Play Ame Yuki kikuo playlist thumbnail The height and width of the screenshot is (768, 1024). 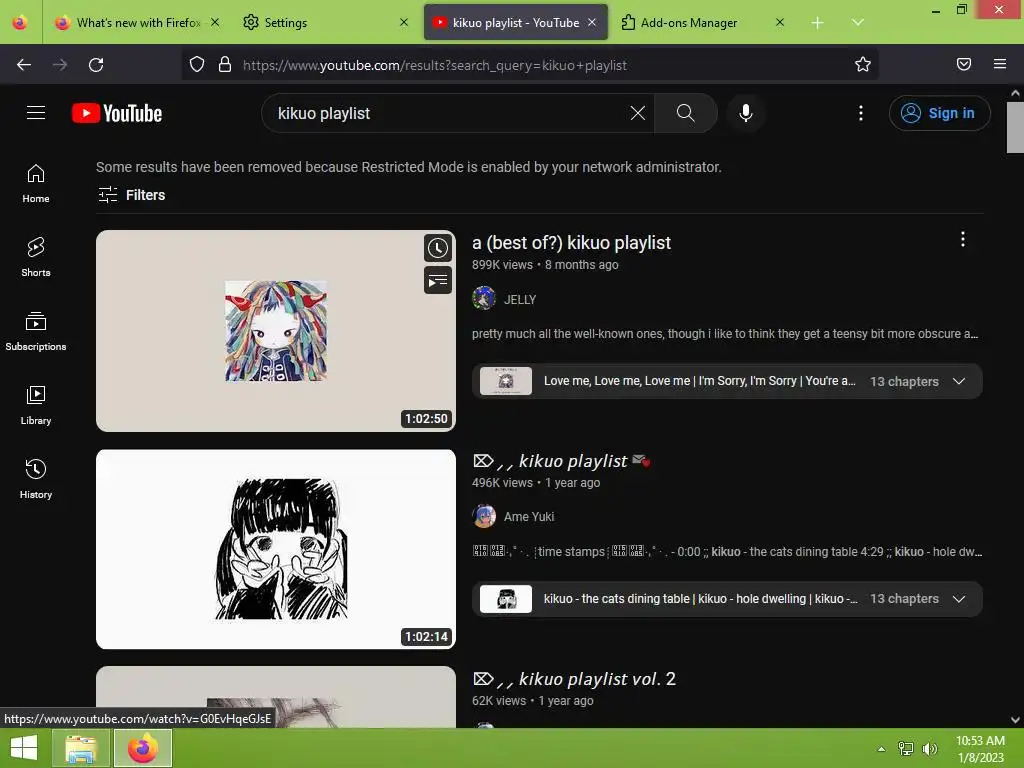(x=276, y=549)
